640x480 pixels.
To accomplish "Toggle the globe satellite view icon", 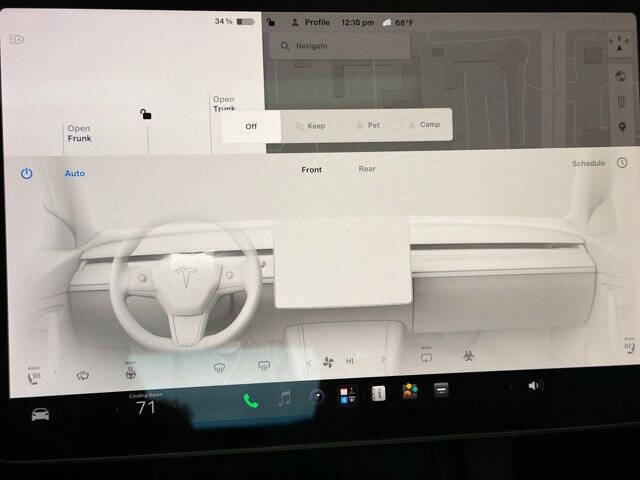I will (620, 76).
